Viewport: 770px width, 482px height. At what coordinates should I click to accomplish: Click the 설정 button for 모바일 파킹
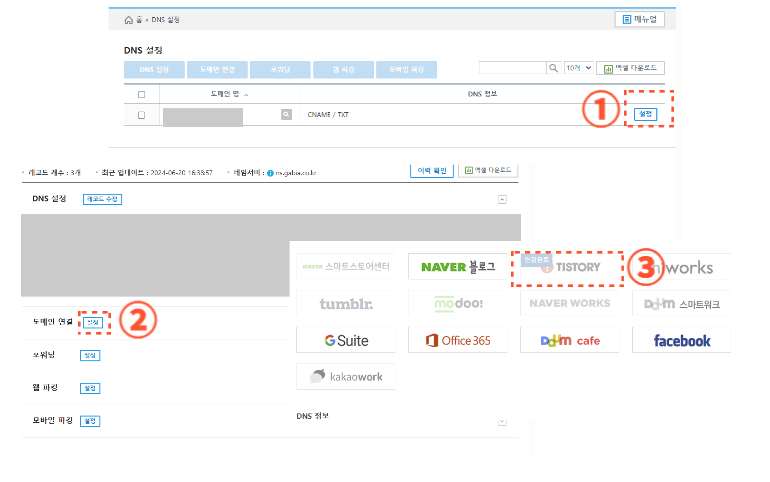[x=90, y=421]
